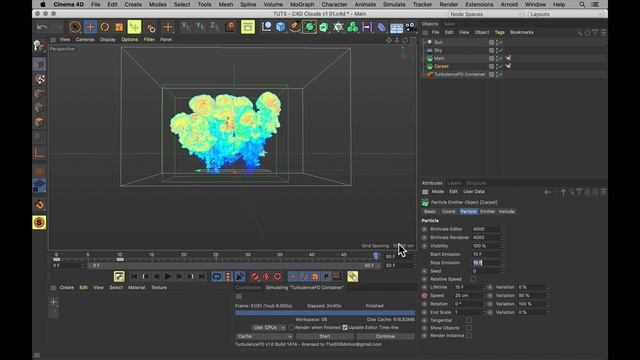Play the animation forward
This screenshot has width=640, height=360.
point(168,277)
